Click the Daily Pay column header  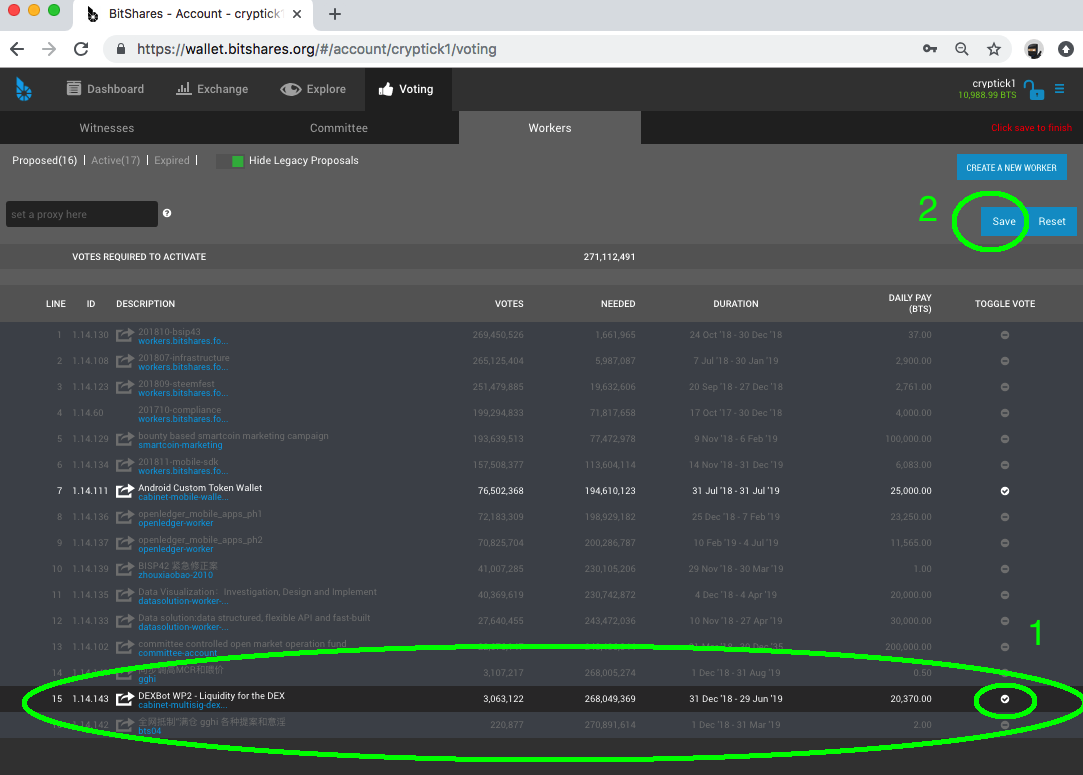(910, 303)
